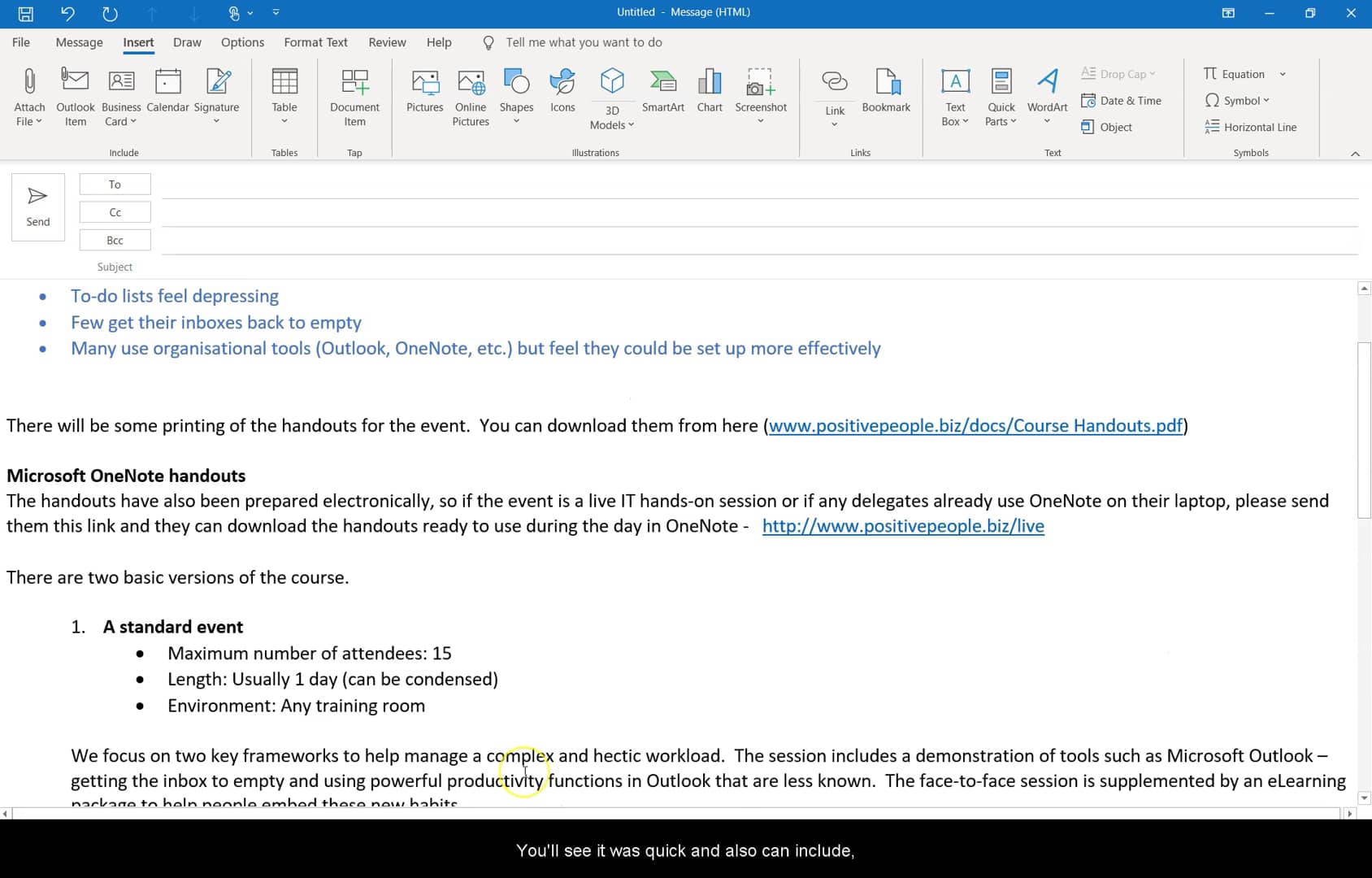The image size is (1372, 878).
Task: Expand the 3D Models dropdown arrow
Action: 631,125
